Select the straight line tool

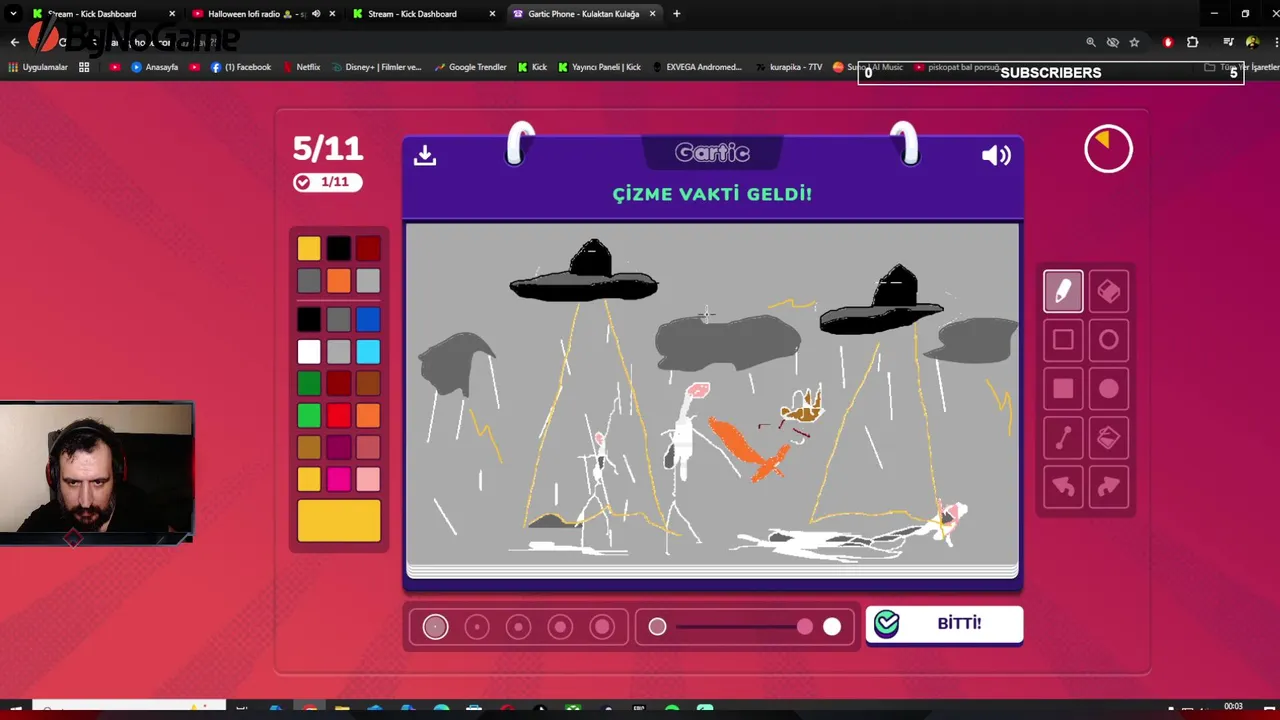coord(1063,438)
